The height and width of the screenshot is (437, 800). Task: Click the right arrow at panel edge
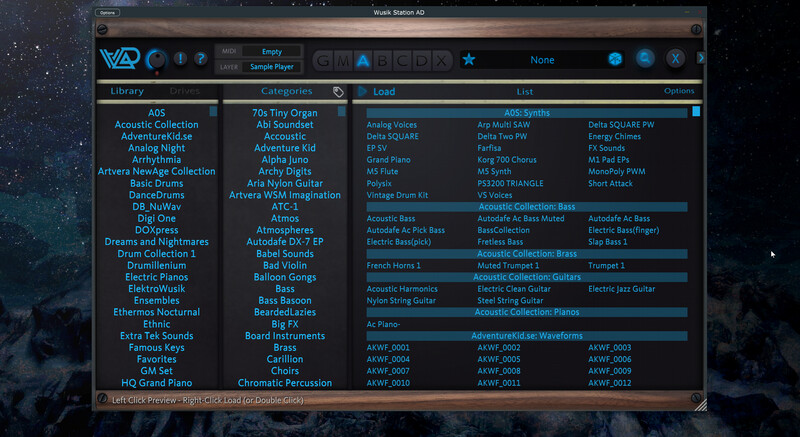pyautogui.click(x=701, y=58)
